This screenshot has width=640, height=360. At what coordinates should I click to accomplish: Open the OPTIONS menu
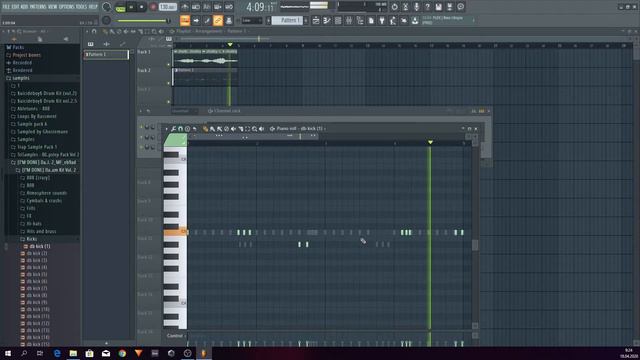click(x=67, y=7)
